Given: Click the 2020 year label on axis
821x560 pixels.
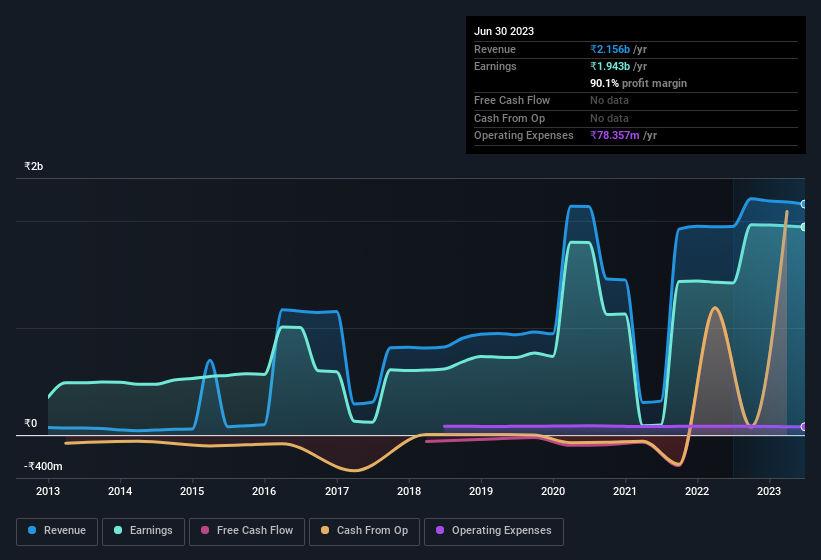Looking at the screenshot, I should pyautogui.click(x=553, y=491).
